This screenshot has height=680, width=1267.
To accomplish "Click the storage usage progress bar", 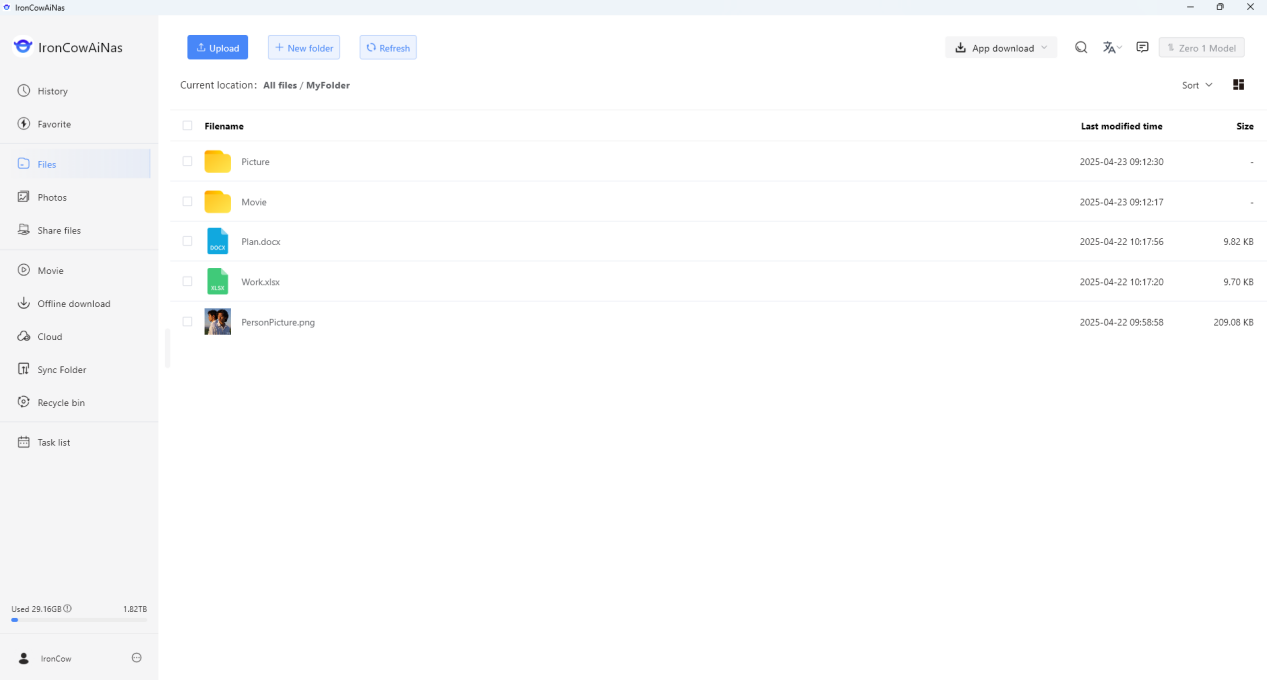I will click(79, 620).
